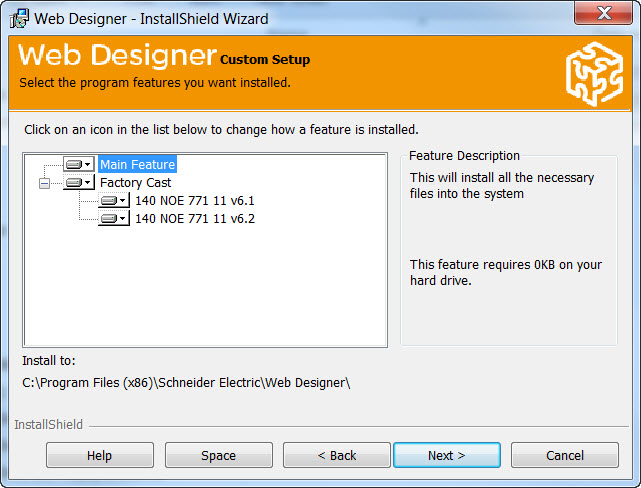Click the 'Click on an icon in the list' instruction
641x488 pixels.
click(x=221, y=130)
